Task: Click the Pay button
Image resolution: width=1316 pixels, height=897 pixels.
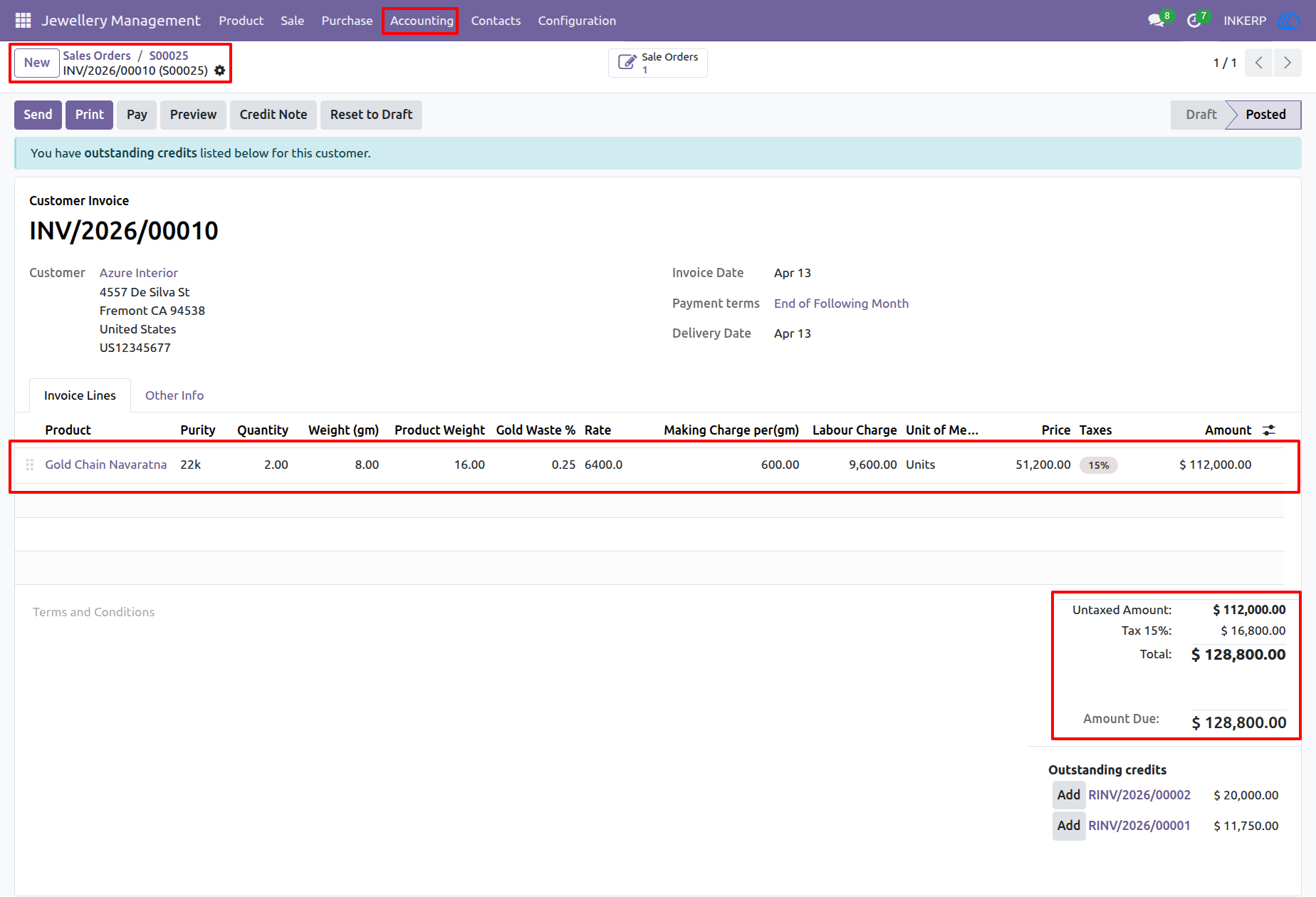Action: coord(137,115)
